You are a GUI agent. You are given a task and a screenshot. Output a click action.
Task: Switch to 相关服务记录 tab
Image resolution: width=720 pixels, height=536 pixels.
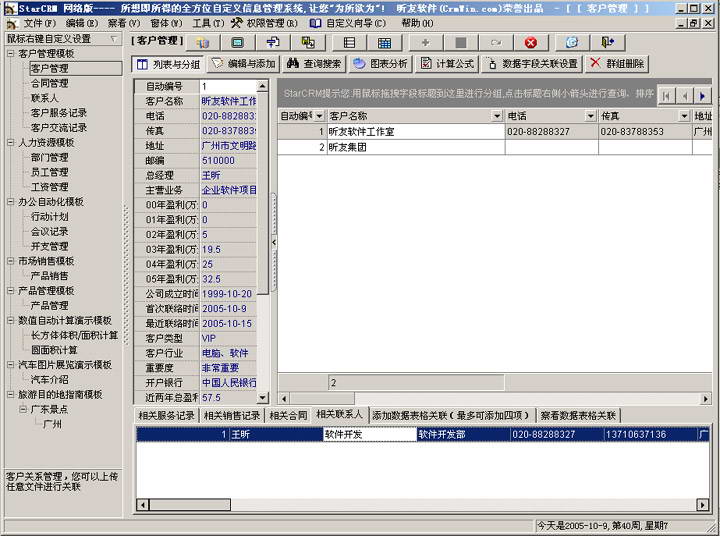tap(167, 416)
